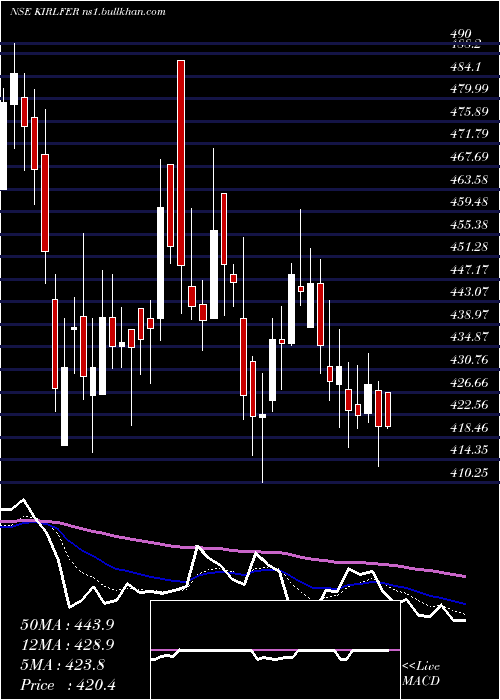
Task: Select the 490 price axis label
Action: point(461,34)
